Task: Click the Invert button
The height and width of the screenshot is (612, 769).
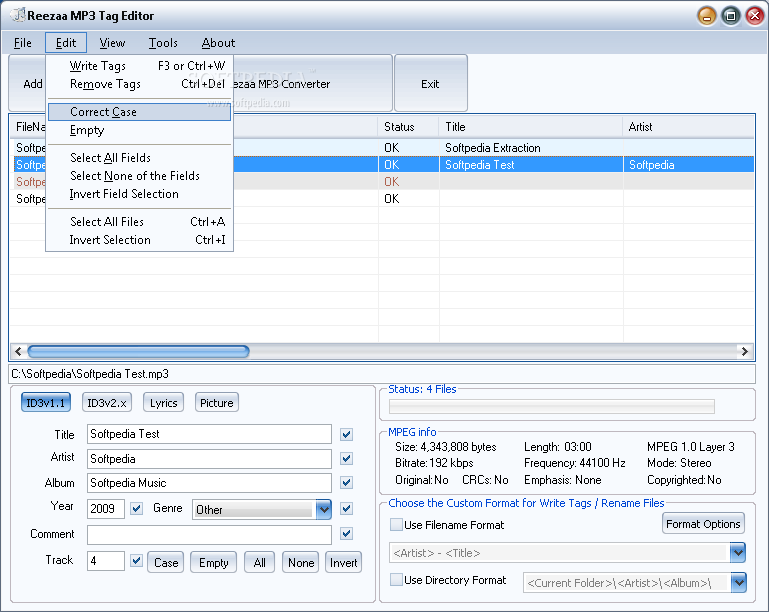Action: (x=343, y=562)
